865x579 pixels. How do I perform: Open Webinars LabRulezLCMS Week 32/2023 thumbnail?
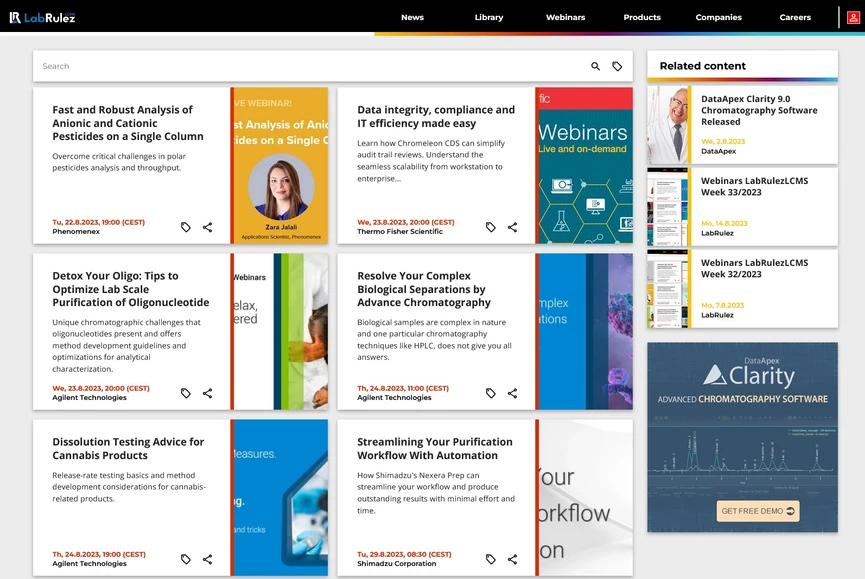tap(667, 289)
